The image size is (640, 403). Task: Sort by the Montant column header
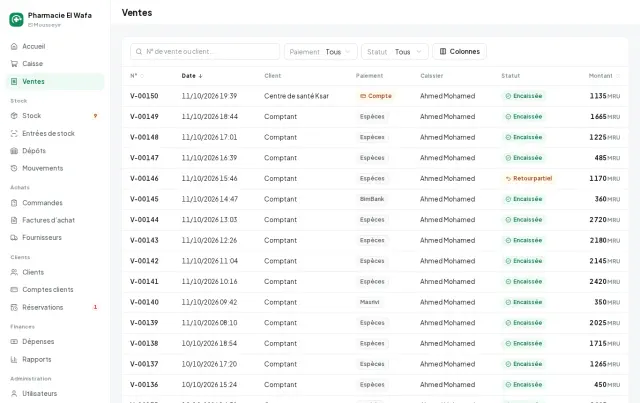click(604, 76)
